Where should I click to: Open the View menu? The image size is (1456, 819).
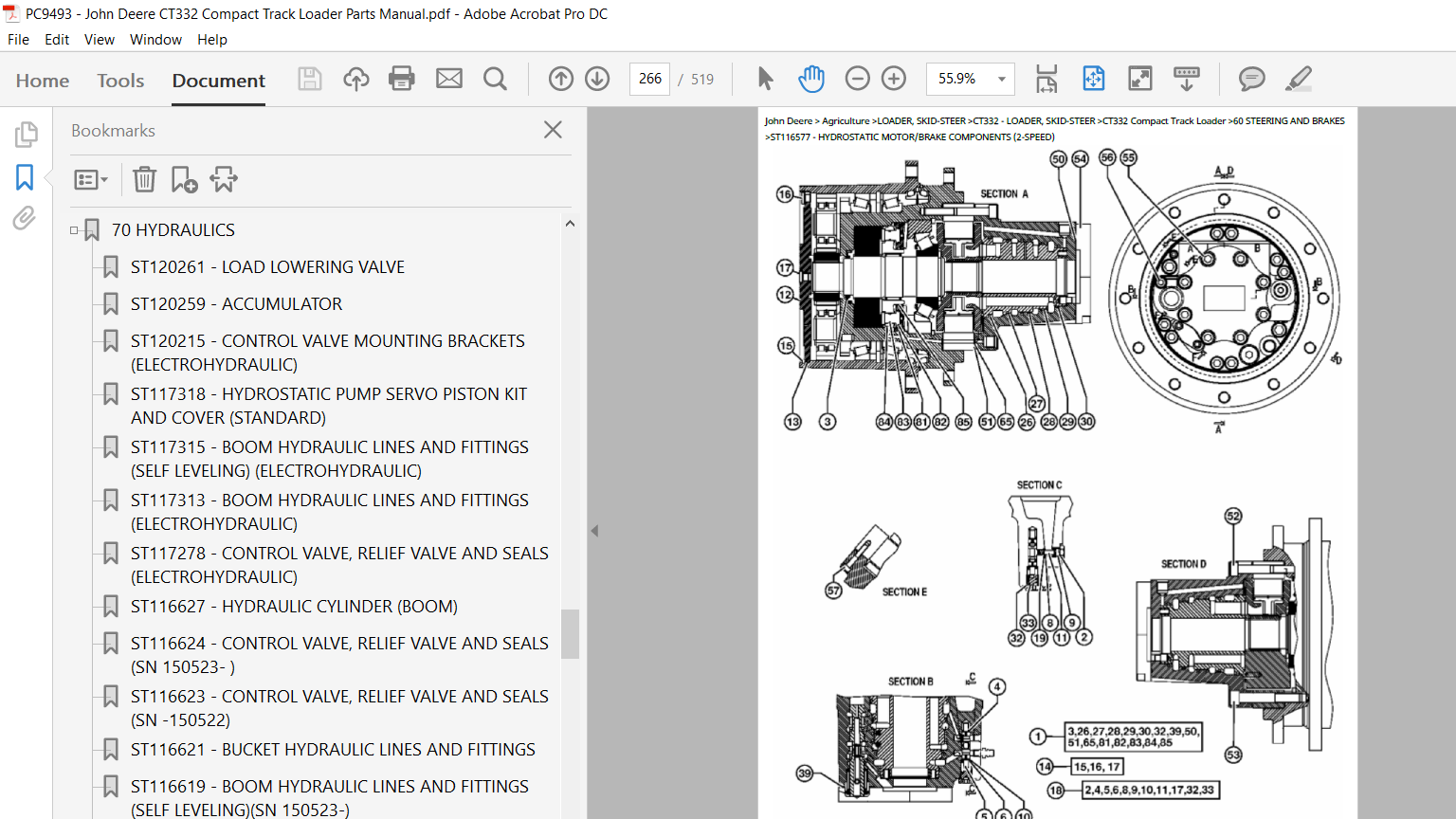click(x=100, y=40)
